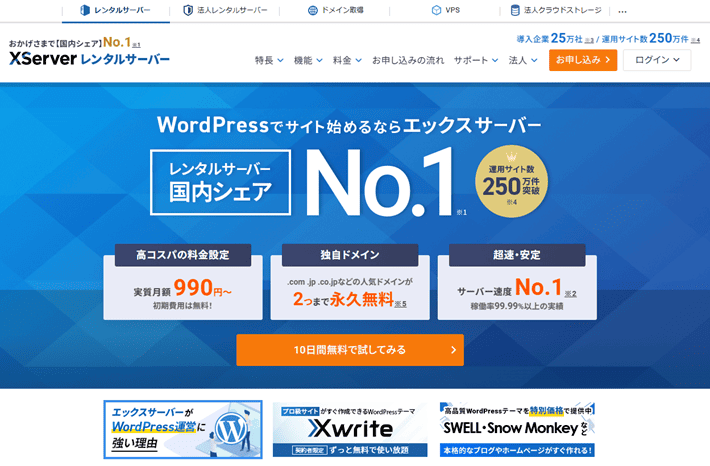Click the arrow on the 10日間無料 button
The height and width of the screenshot is (466, 710).
point(453,350)
